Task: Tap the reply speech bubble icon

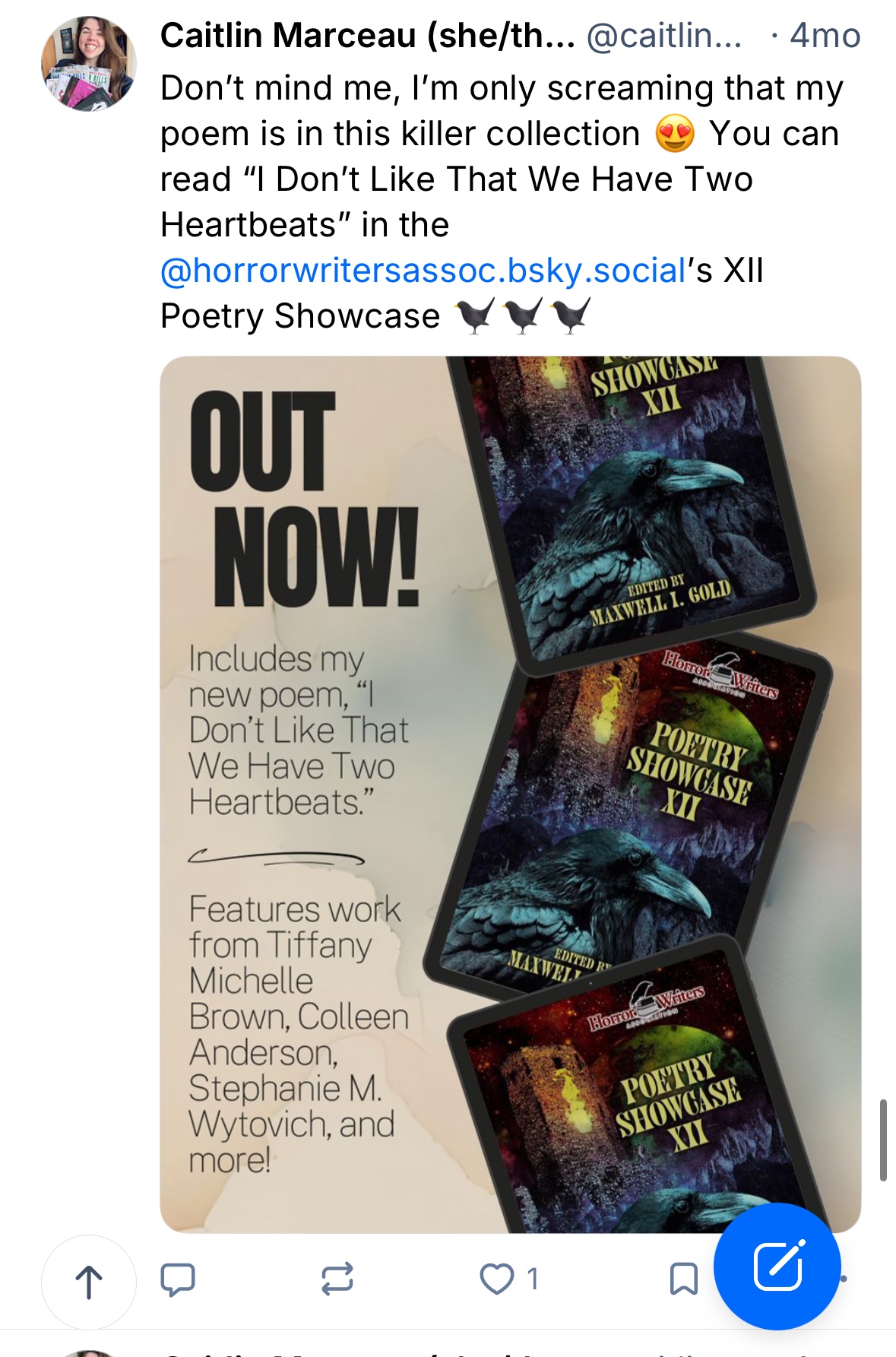Action: click(178, 1279)
